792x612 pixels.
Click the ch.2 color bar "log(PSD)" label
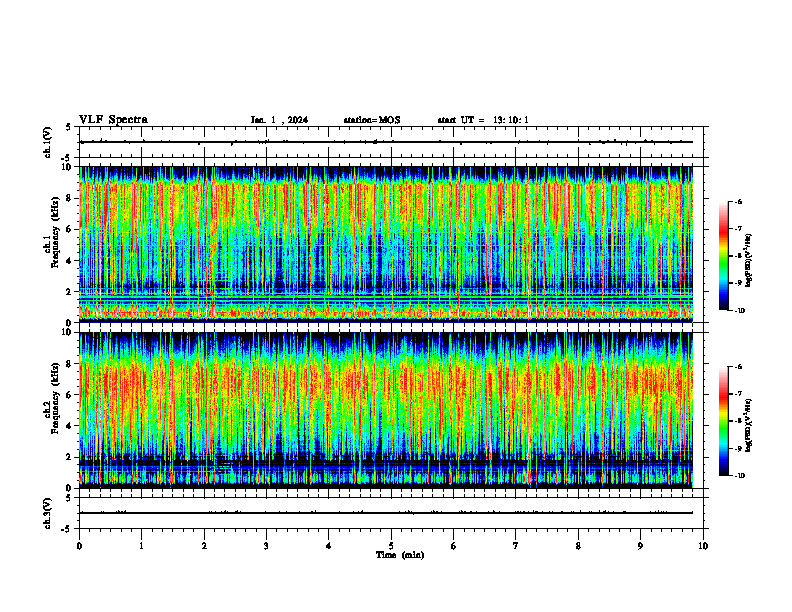click(x=749, y=425)
